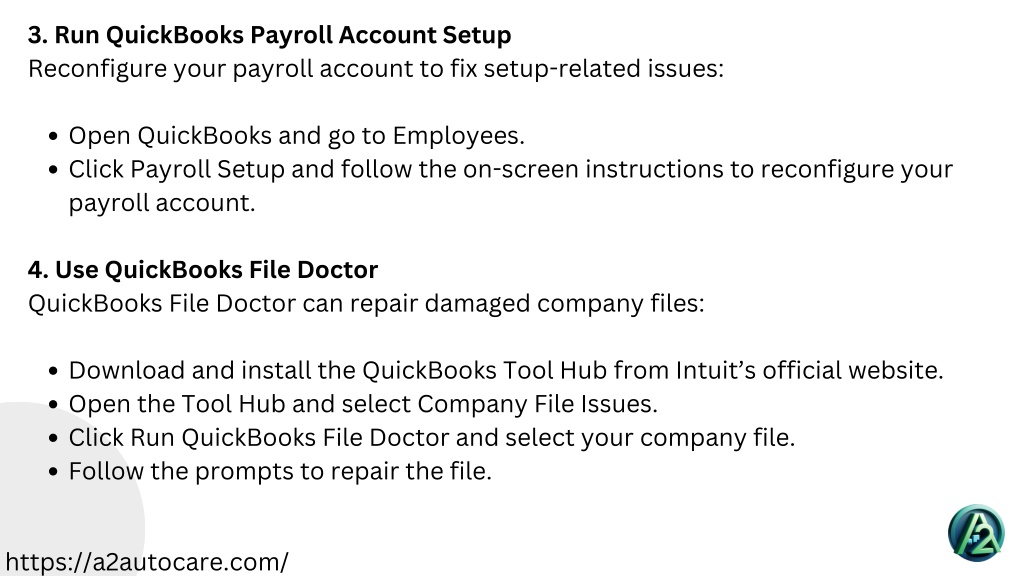This screenshot has height=576, width=1024.
Task: Click bullet dot before 'Click Run QuickBooks File Doctor'
Action: coord(54,438)
